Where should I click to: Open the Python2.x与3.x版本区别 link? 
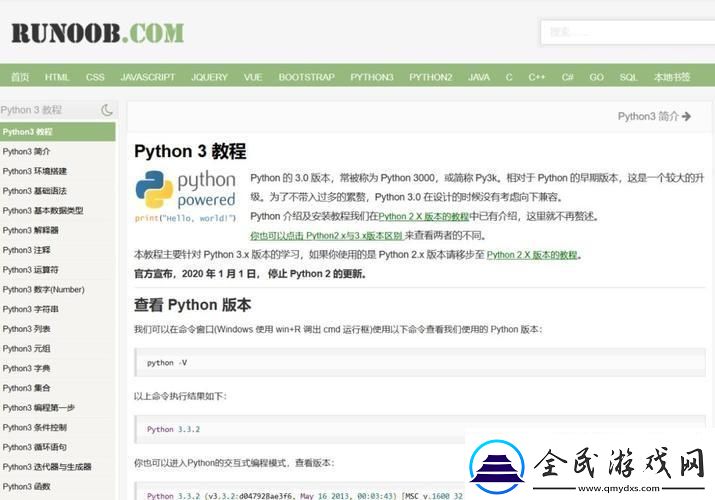click(x=326, y=236)
